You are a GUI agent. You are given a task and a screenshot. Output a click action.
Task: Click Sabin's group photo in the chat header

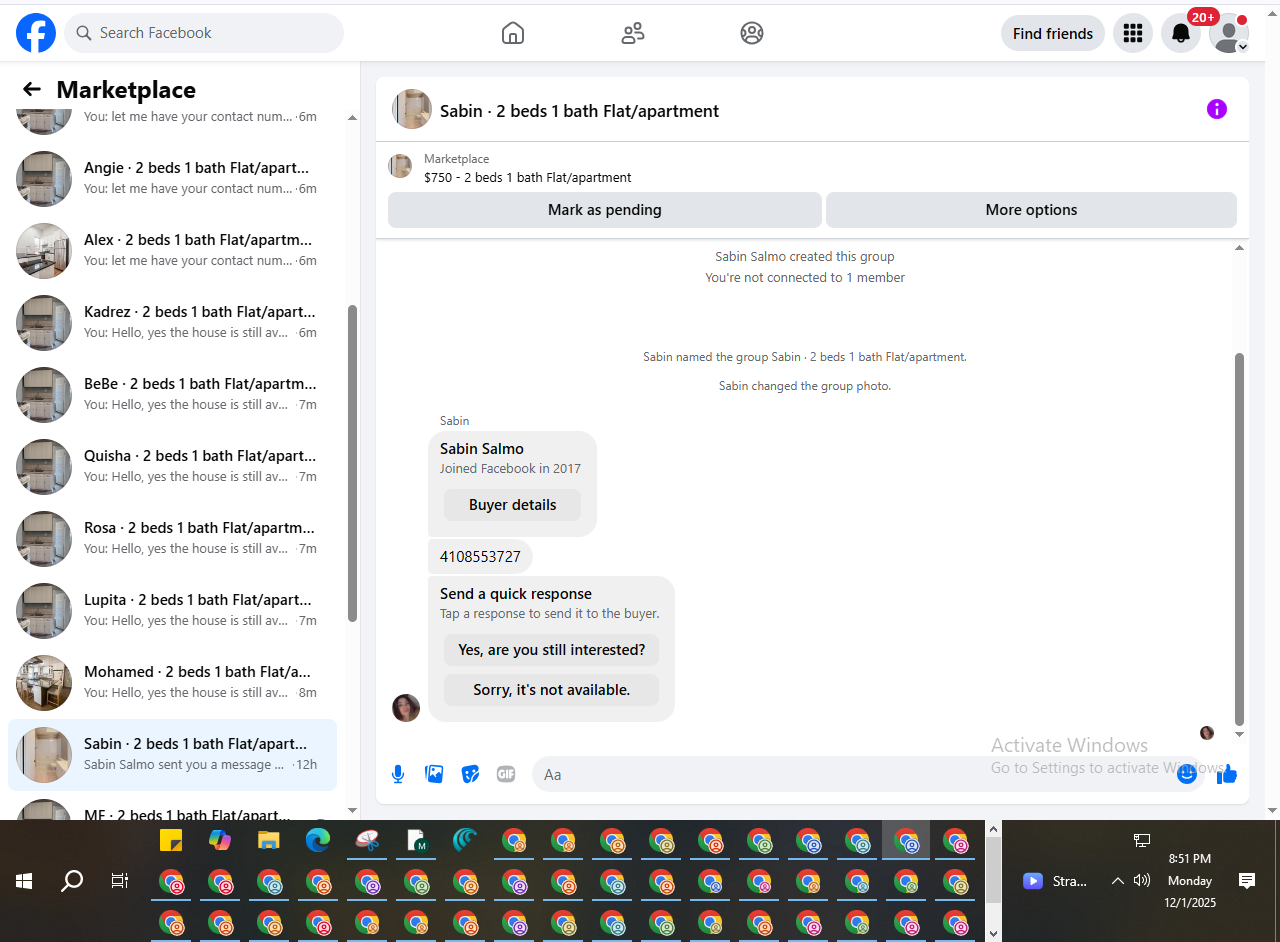[412, 109]
